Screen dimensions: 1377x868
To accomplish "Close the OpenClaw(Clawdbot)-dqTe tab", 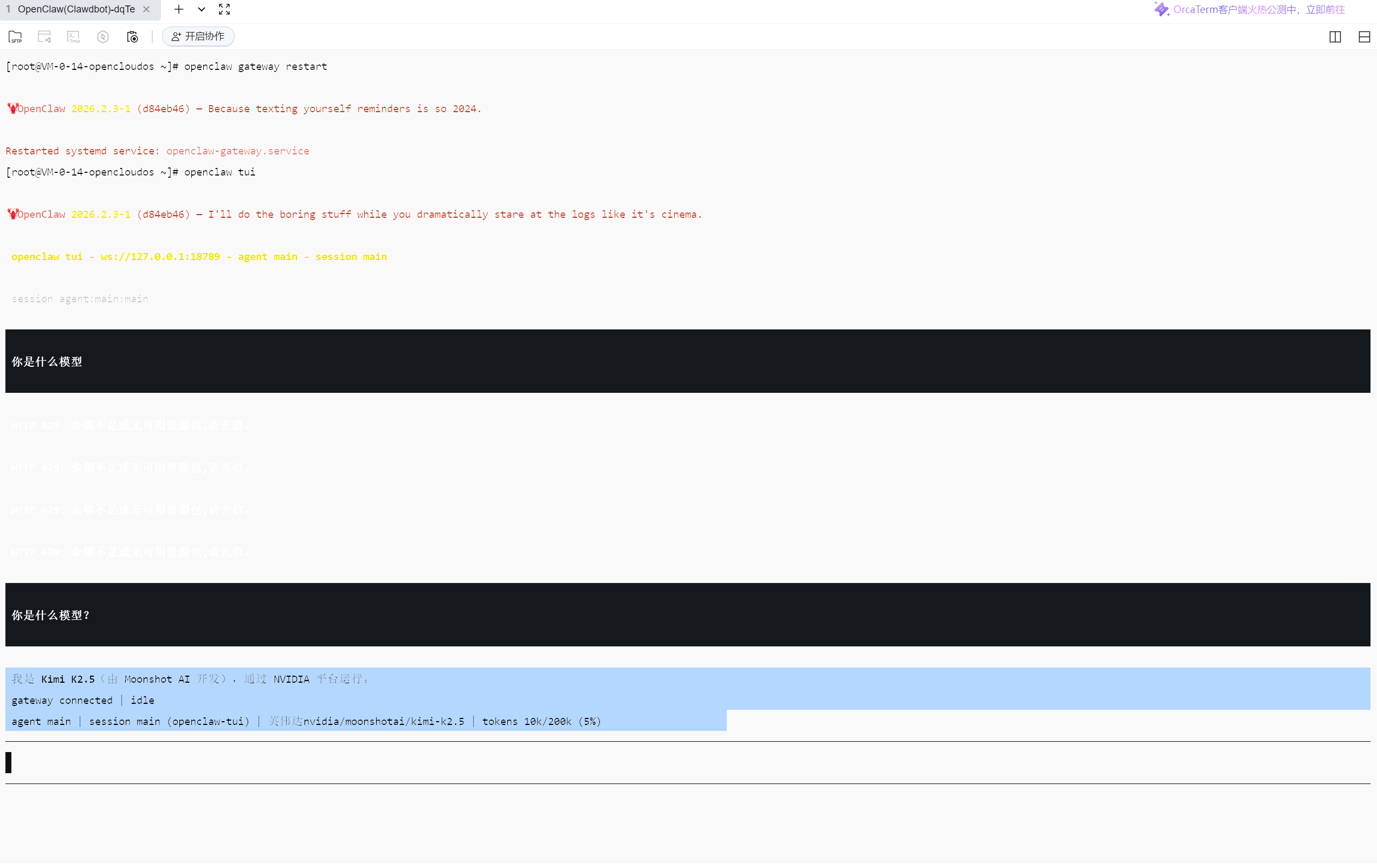I will [x=146, y=9].
